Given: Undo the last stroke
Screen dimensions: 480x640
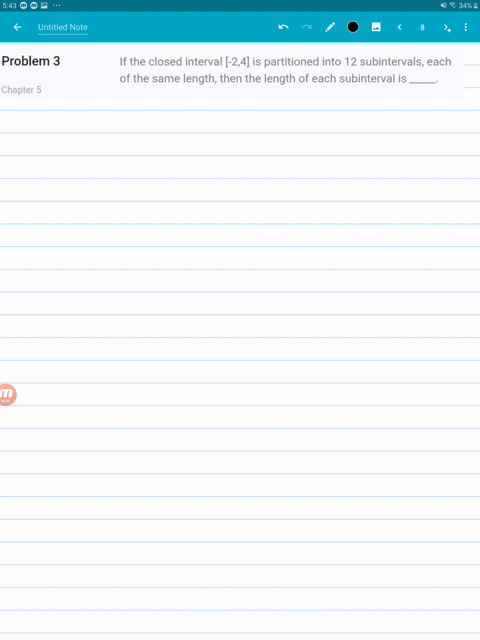Looking at the screenshot, I should (x=283, y=27).
